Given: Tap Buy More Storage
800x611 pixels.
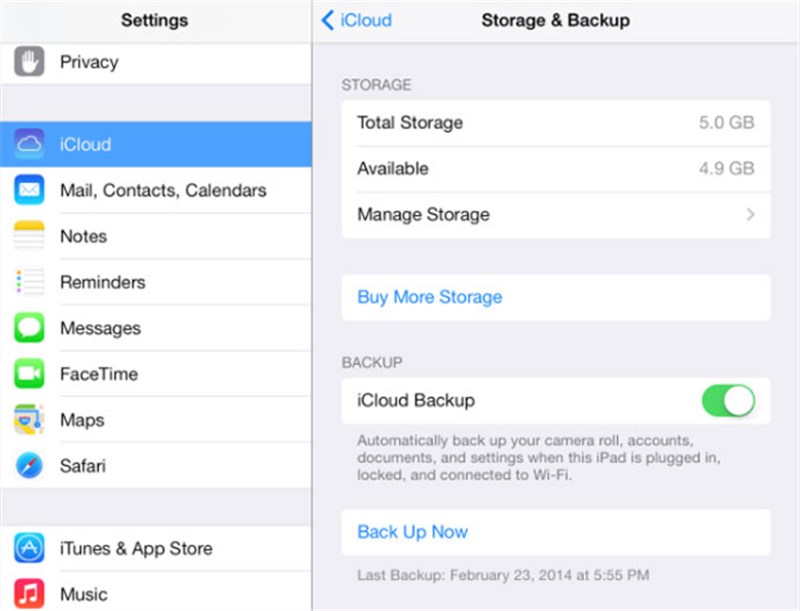Looking at the screenshot, I should [428, 297].
